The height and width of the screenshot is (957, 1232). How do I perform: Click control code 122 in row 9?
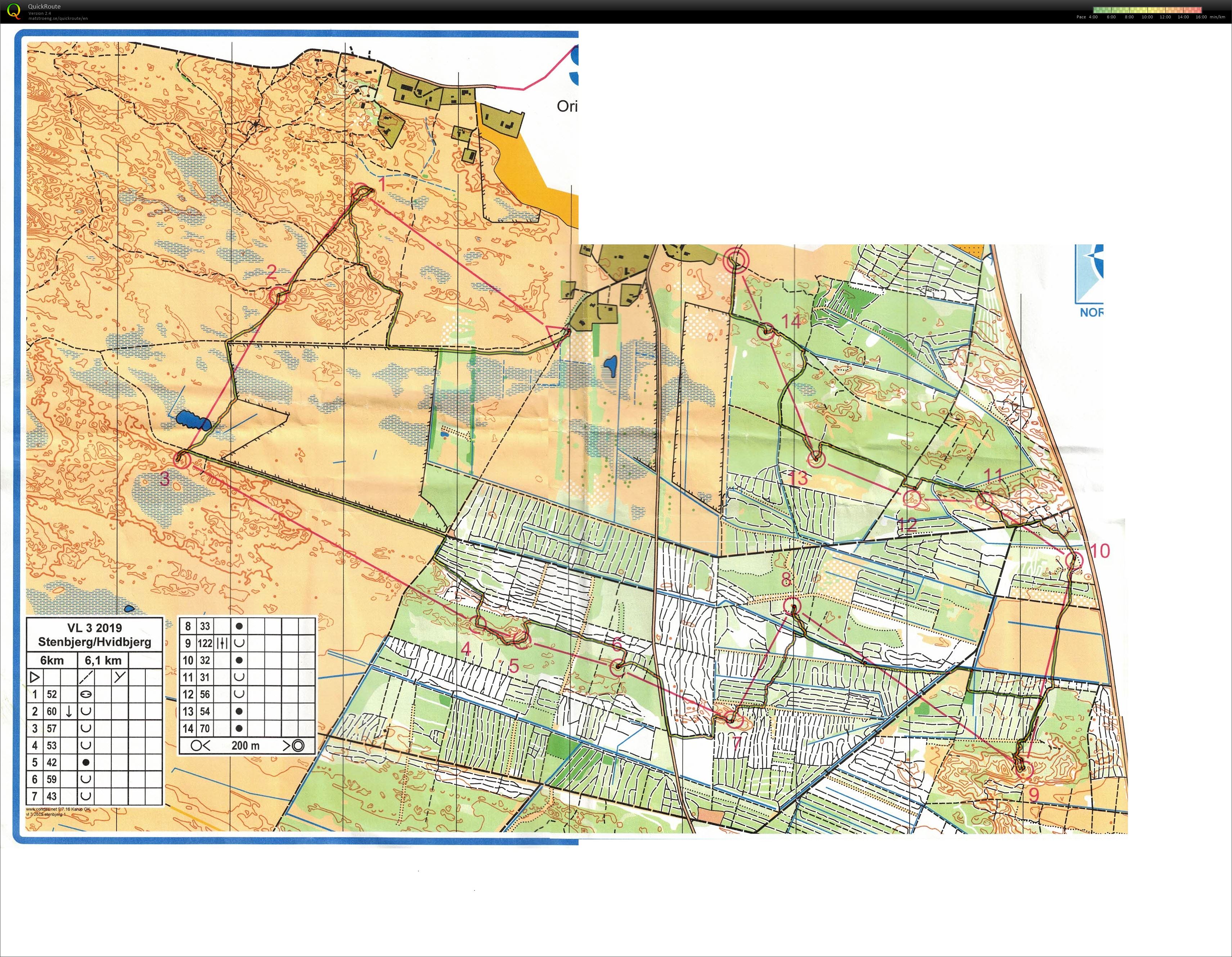pos(205,643)
